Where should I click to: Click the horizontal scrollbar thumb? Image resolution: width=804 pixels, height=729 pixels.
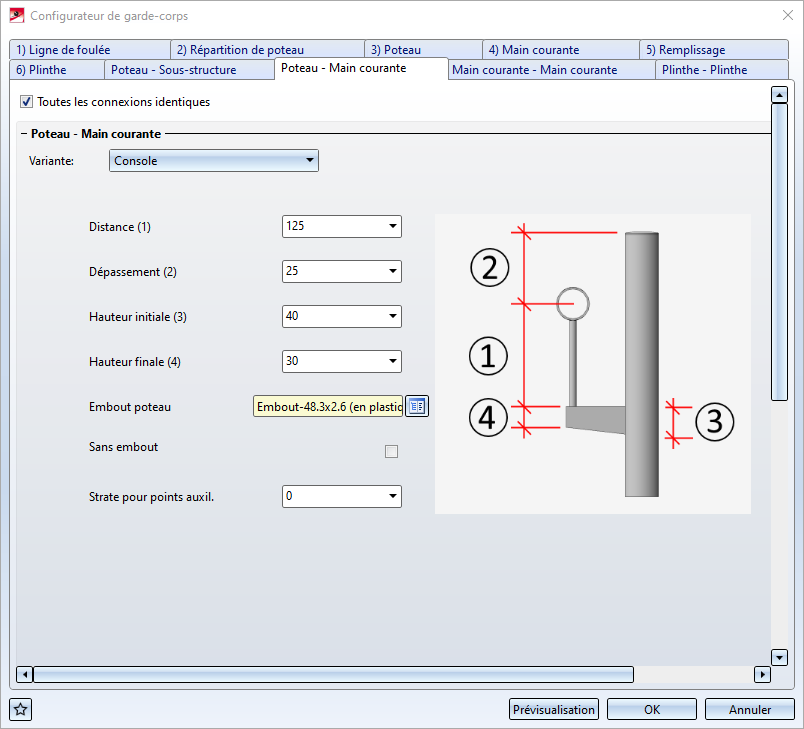[333, 675]
